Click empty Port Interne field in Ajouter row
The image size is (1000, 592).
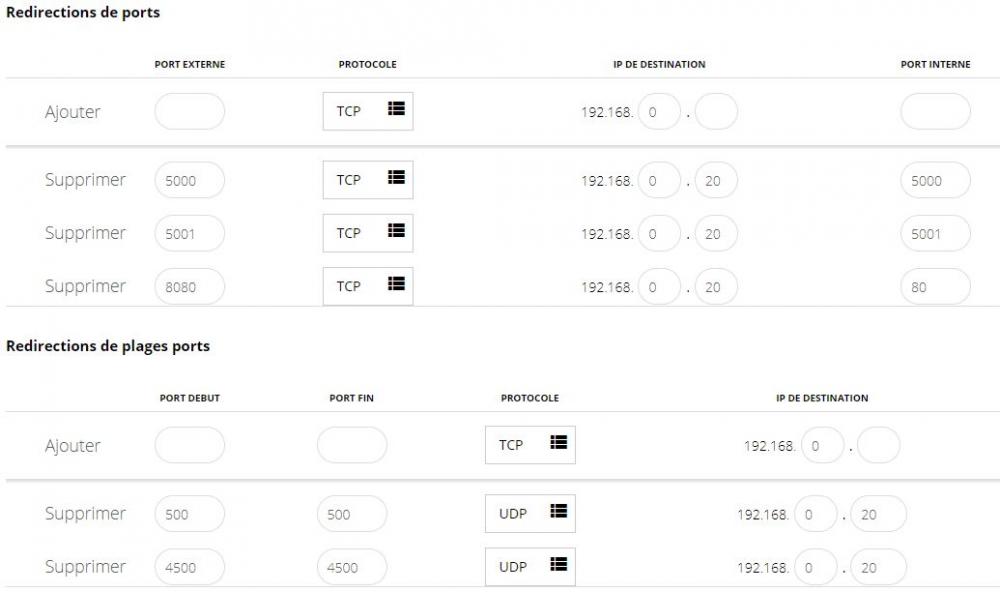(x=935, y=111)
